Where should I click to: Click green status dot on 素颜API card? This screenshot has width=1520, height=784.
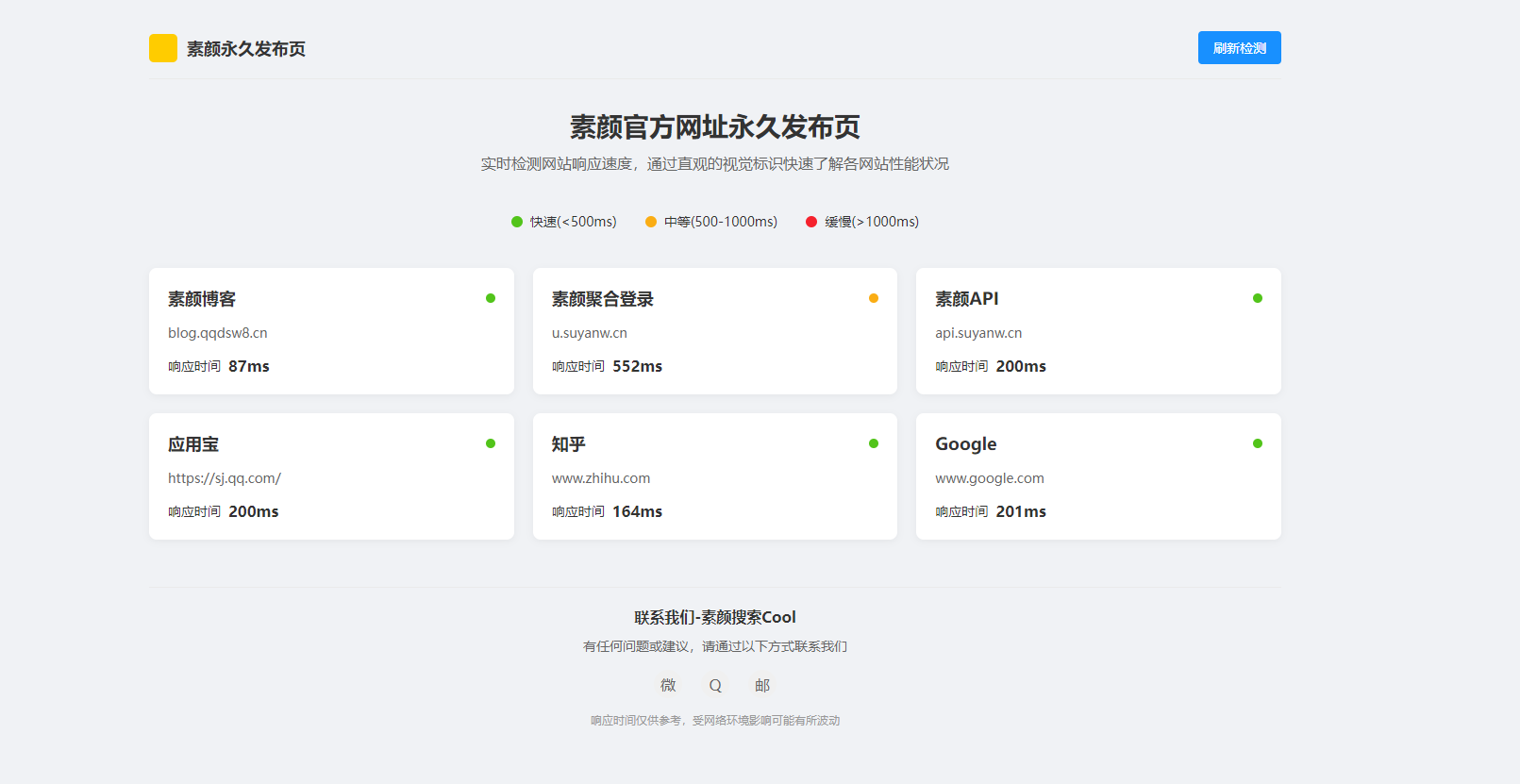(x=1258, y=298)
